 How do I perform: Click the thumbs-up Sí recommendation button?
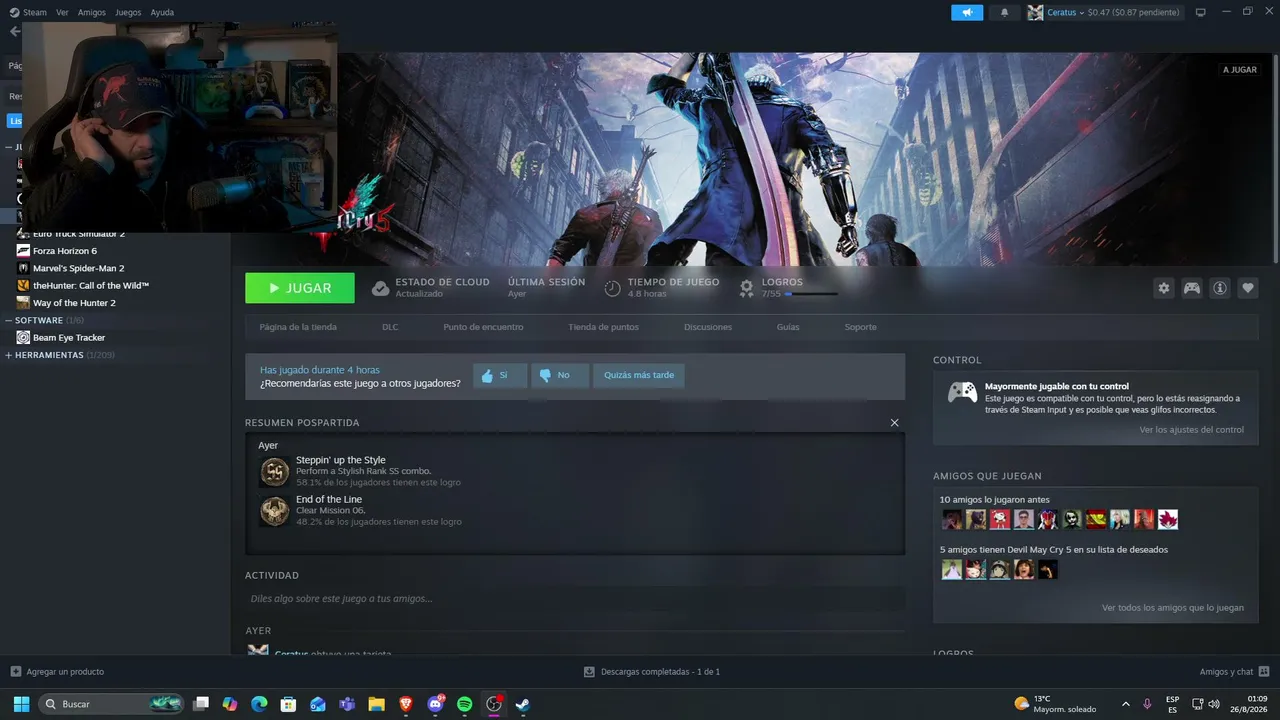pos(500,376)
